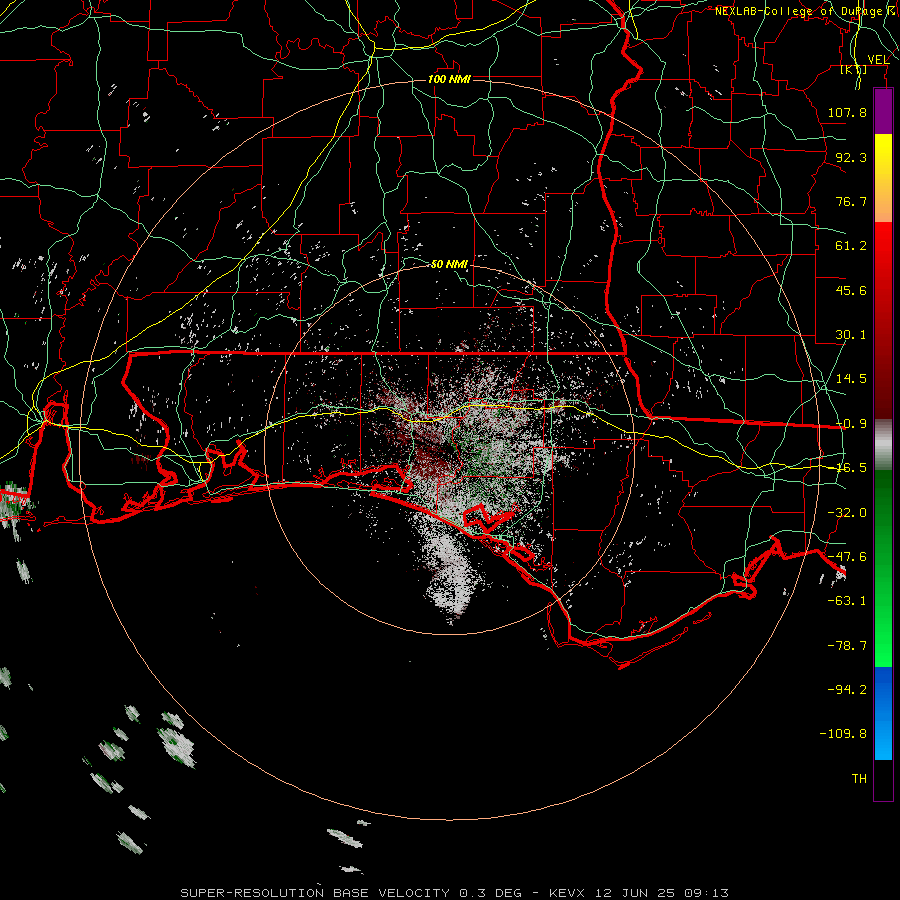Click the 100 NMI range ring label
The height and width of the screenshot is (900, 900).
click(449, 79)
